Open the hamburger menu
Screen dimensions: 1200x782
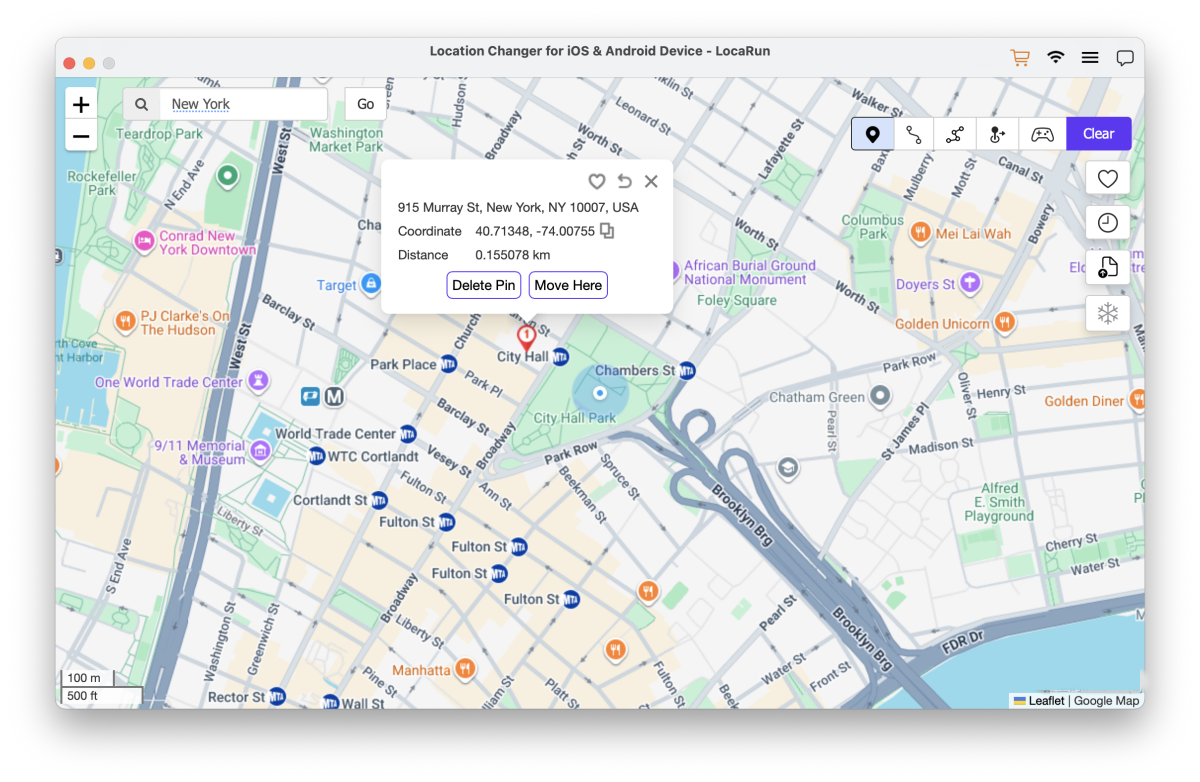1090,58
